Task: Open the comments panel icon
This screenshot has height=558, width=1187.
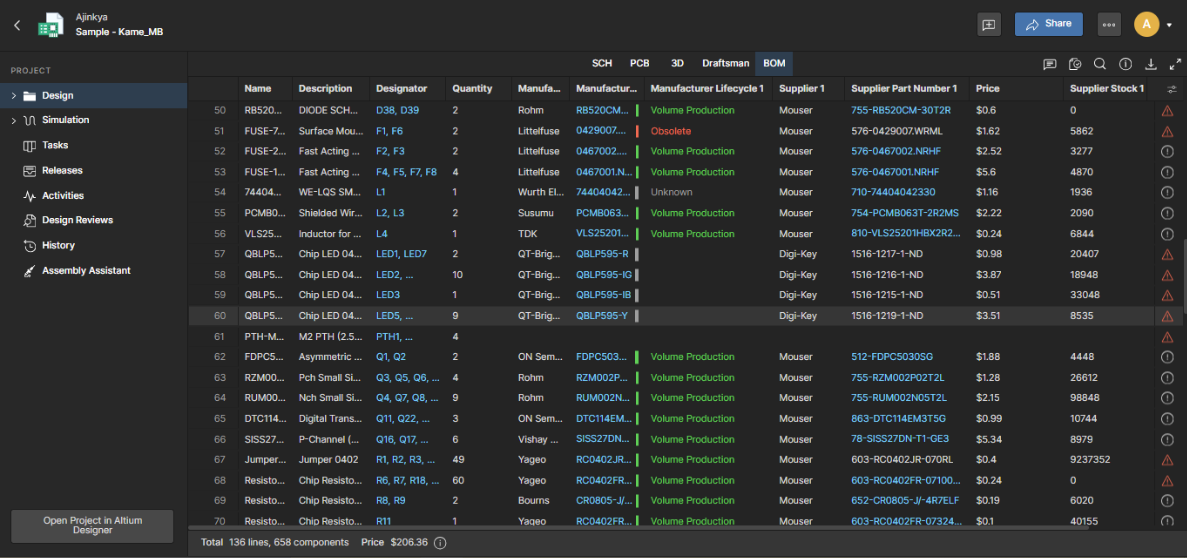Action: point(1049,64)
